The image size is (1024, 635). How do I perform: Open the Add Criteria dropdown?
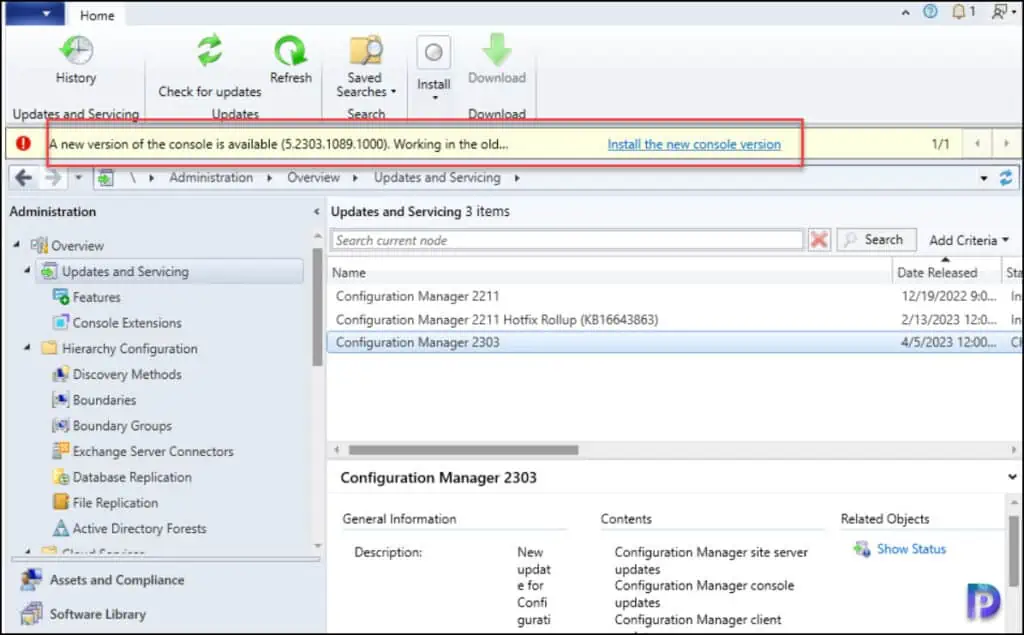click(x=969, y=240)
